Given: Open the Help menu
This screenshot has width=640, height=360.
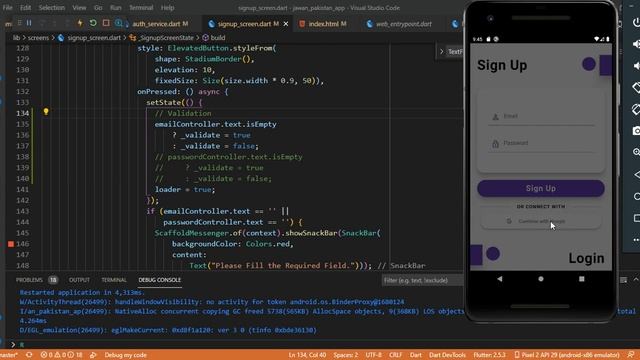Looking at the screenshot, I should (x=167, y=8).
